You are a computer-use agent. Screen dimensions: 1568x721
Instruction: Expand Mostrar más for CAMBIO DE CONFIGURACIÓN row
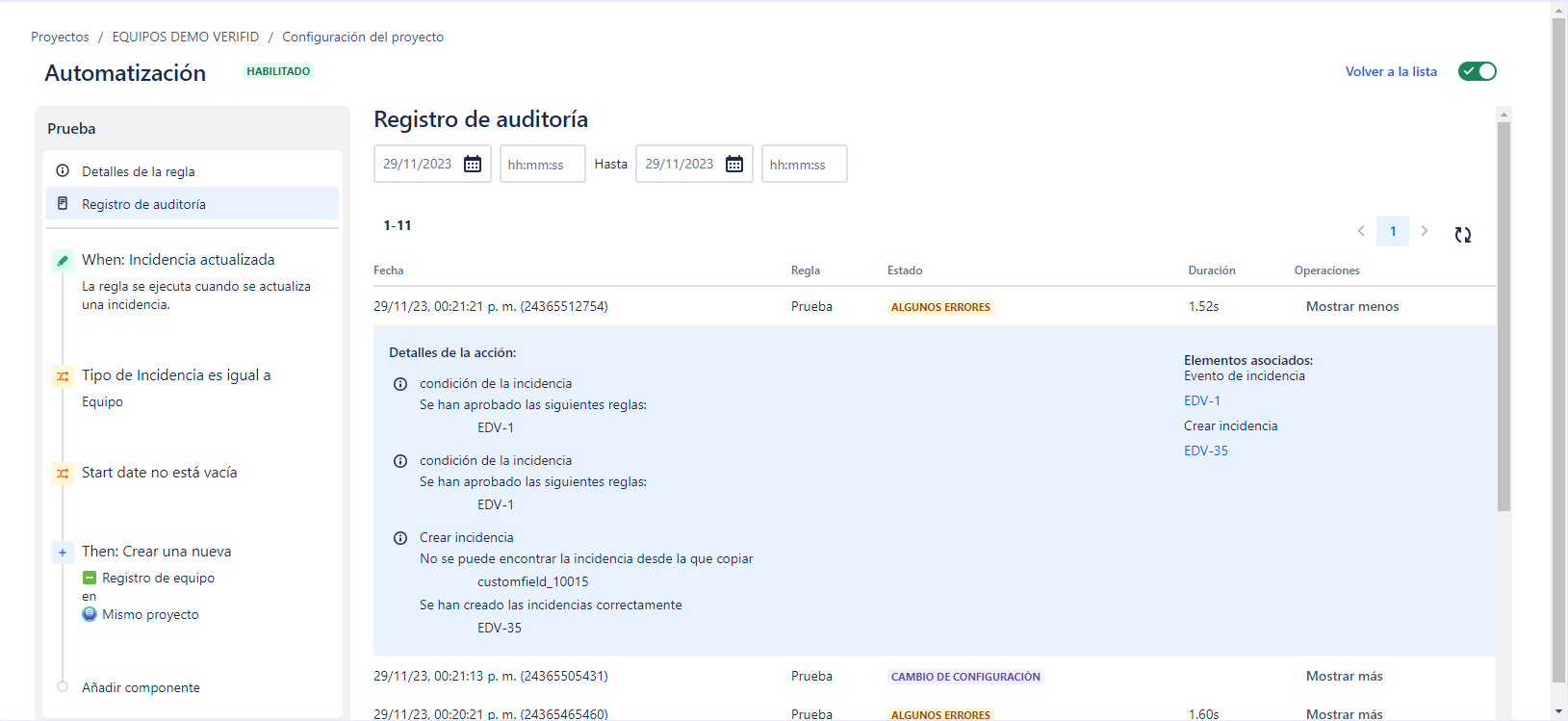click(1345, 676)
